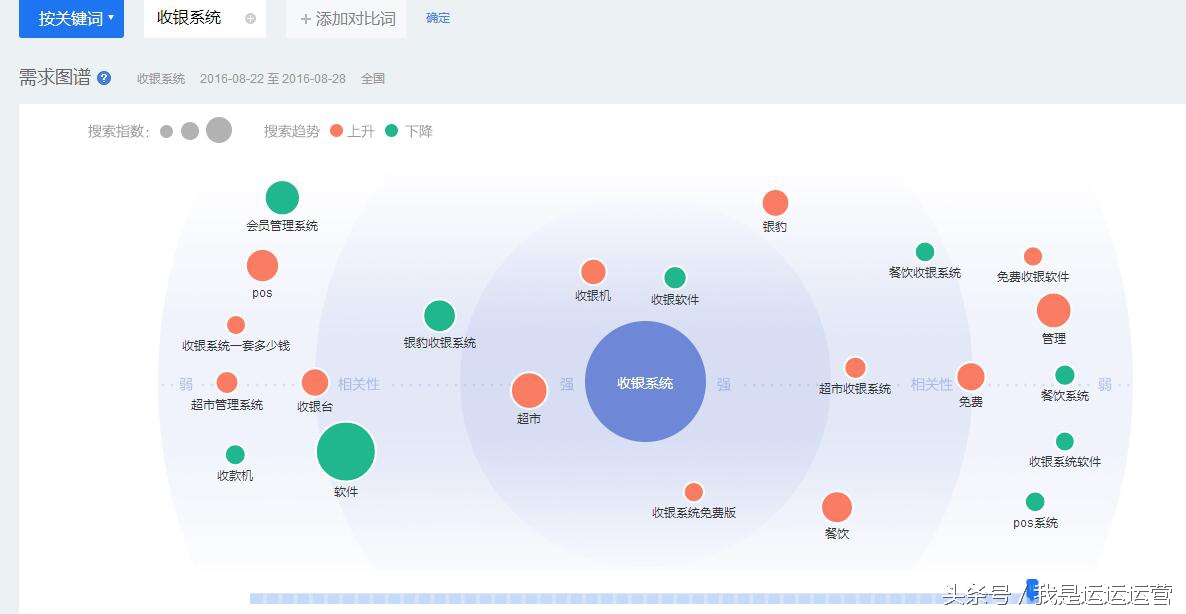The height and width of the screenshot is (614, 1186).
Task: Click the 管理 bubble on the right
Action: (1053, 311)
